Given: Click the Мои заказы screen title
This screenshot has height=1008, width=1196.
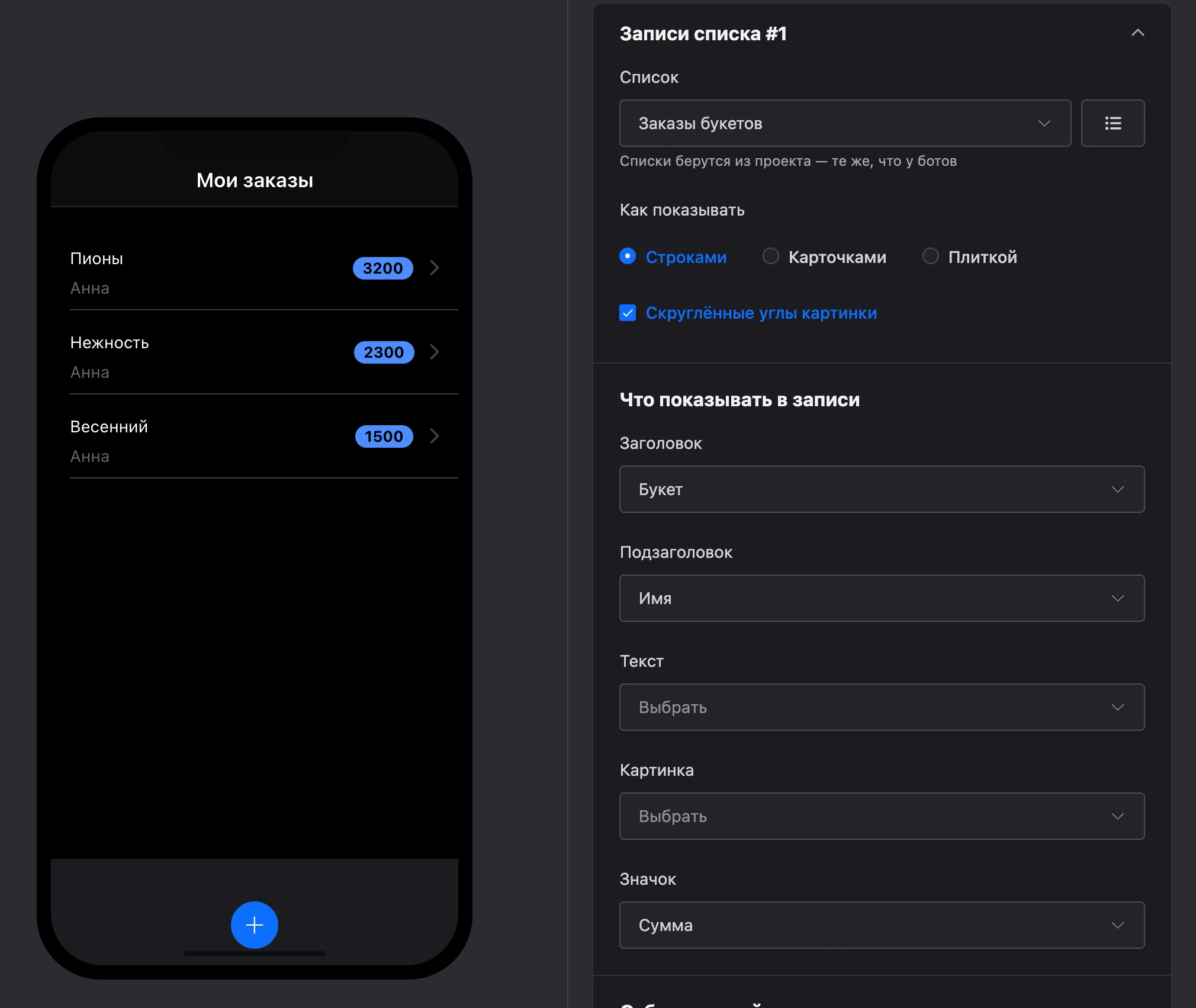Looking at the screenshot, I should point(255,180).
